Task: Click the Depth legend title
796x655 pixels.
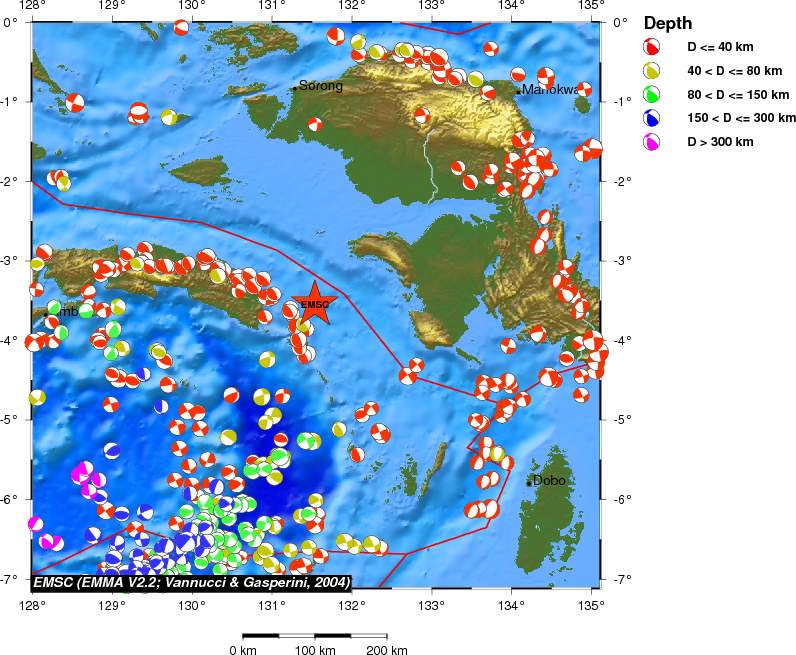Action: click(667, 23)
